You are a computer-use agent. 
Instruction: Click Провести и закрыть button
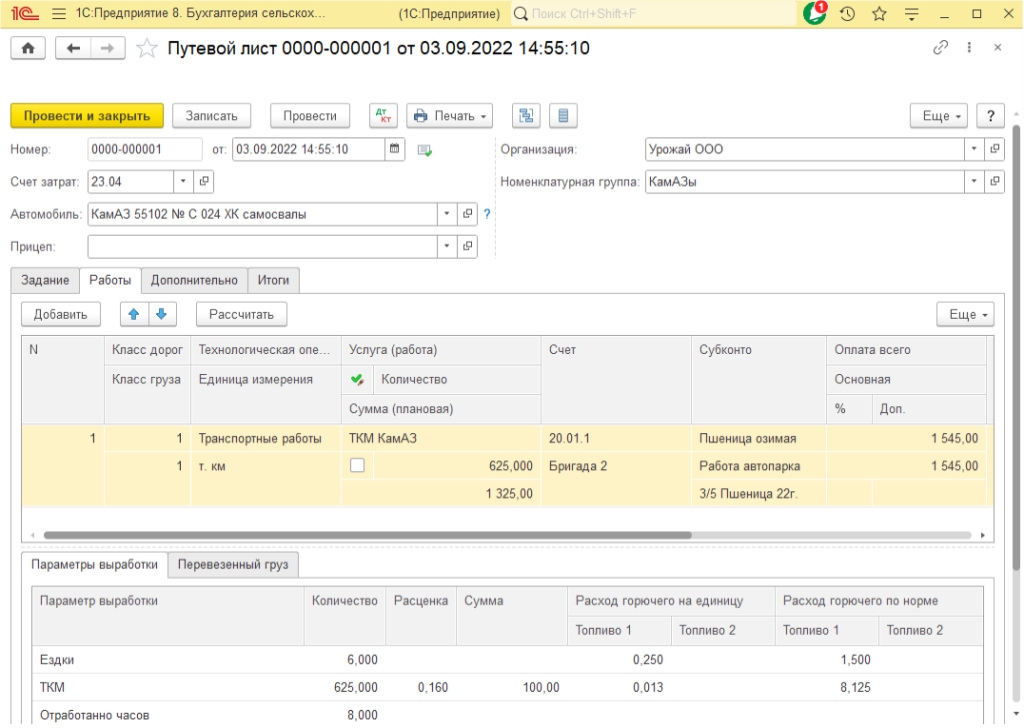pyautogui.click(x=87, y=116)
